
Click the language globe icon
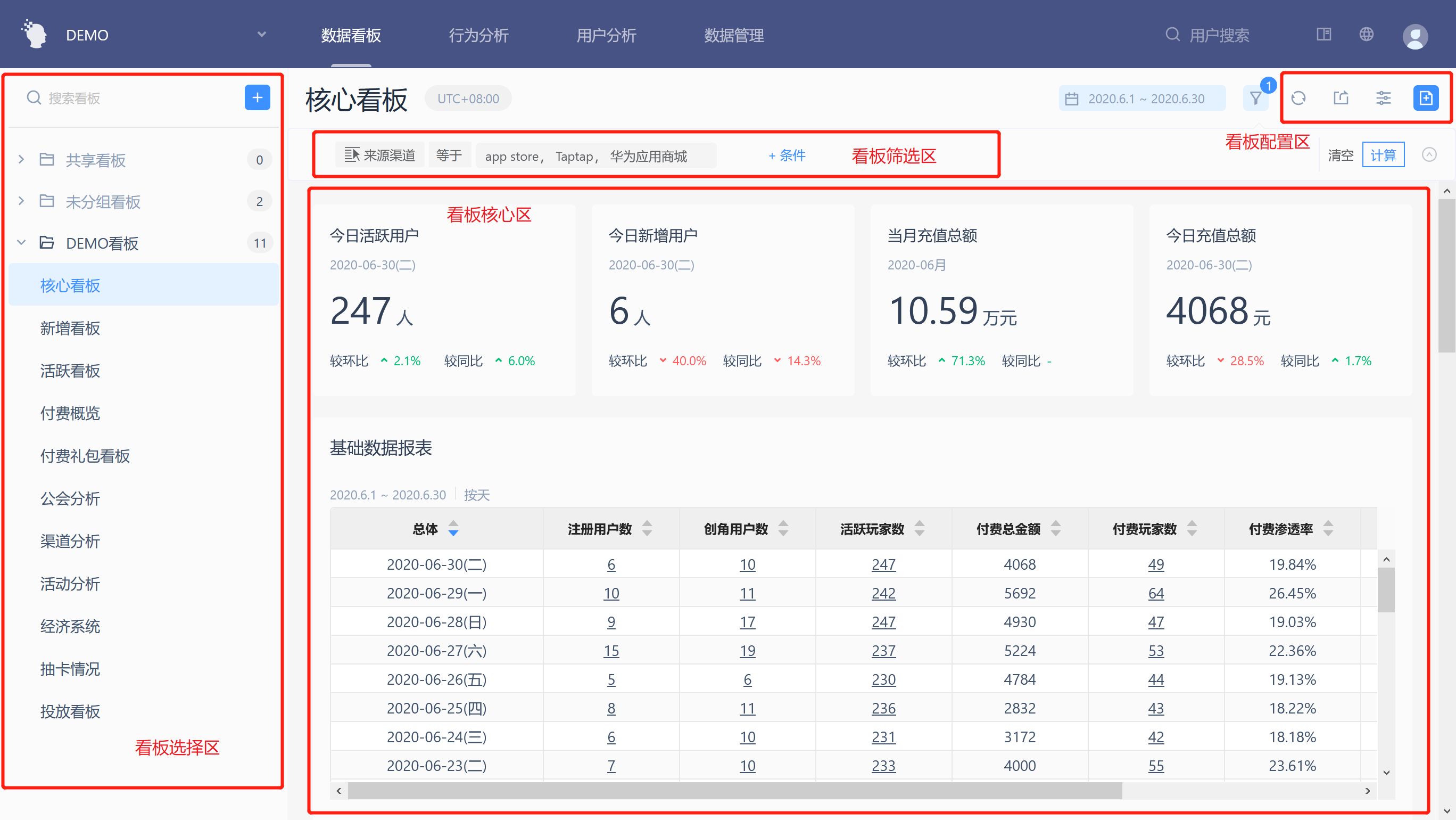pos(1366,35)
